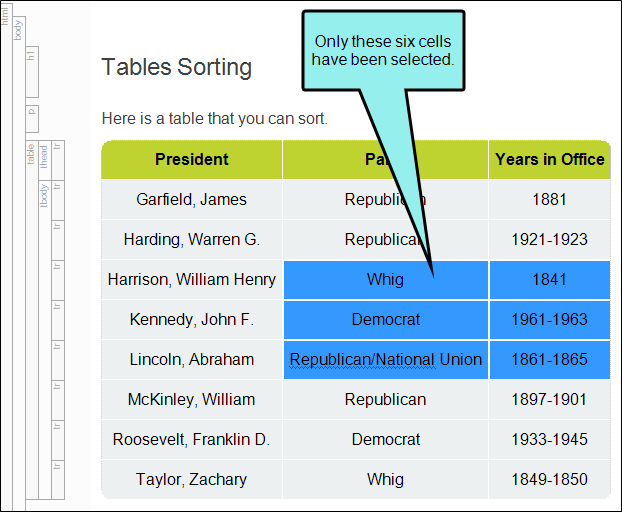Click the President column header
The width and height of the screenshot is (622, 512).
[x=192, y=159]
